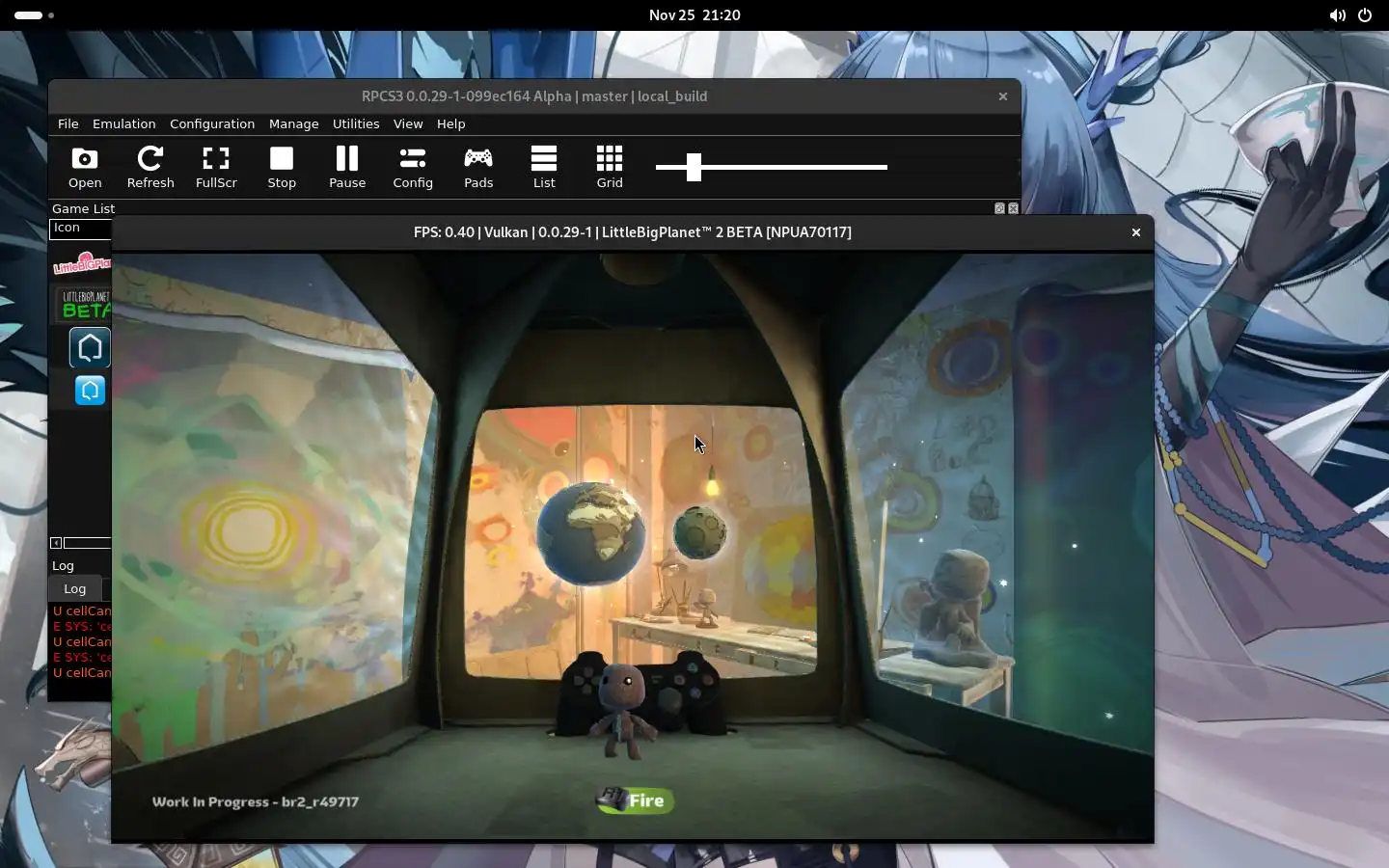Switch game list to List view
This screenshot has width=1389, height=868.
coord(544,167)
